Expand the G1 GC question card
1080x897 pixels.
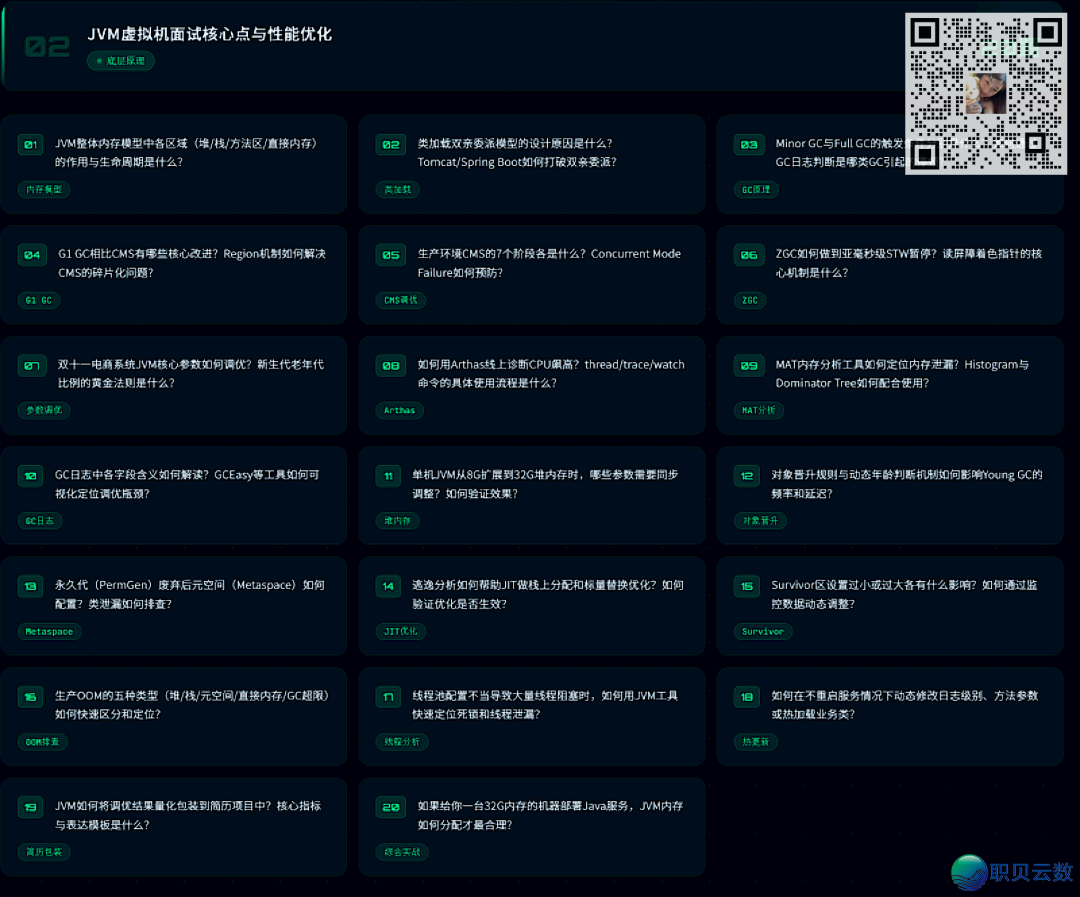tap(175, 275)
